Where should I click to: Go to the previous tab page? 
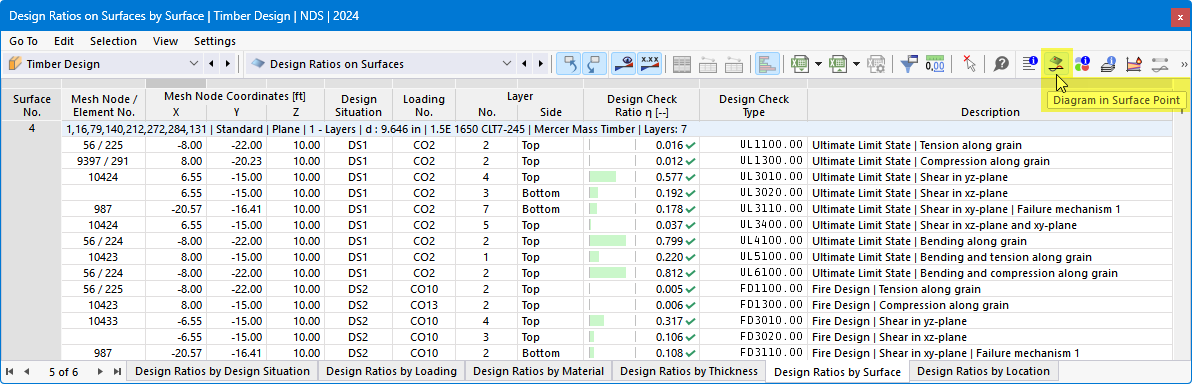(27, 371)
